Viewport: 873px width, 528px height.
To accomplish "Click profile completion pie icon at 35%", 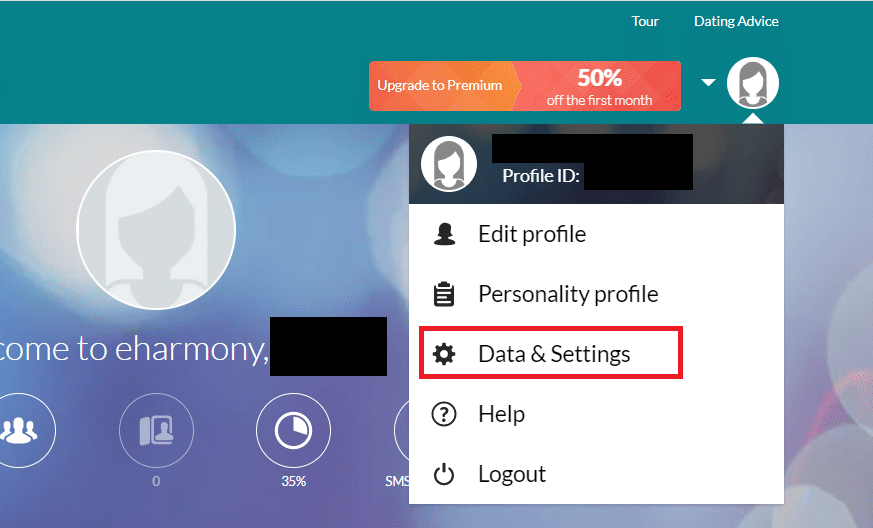I will (x=293, y=430).
